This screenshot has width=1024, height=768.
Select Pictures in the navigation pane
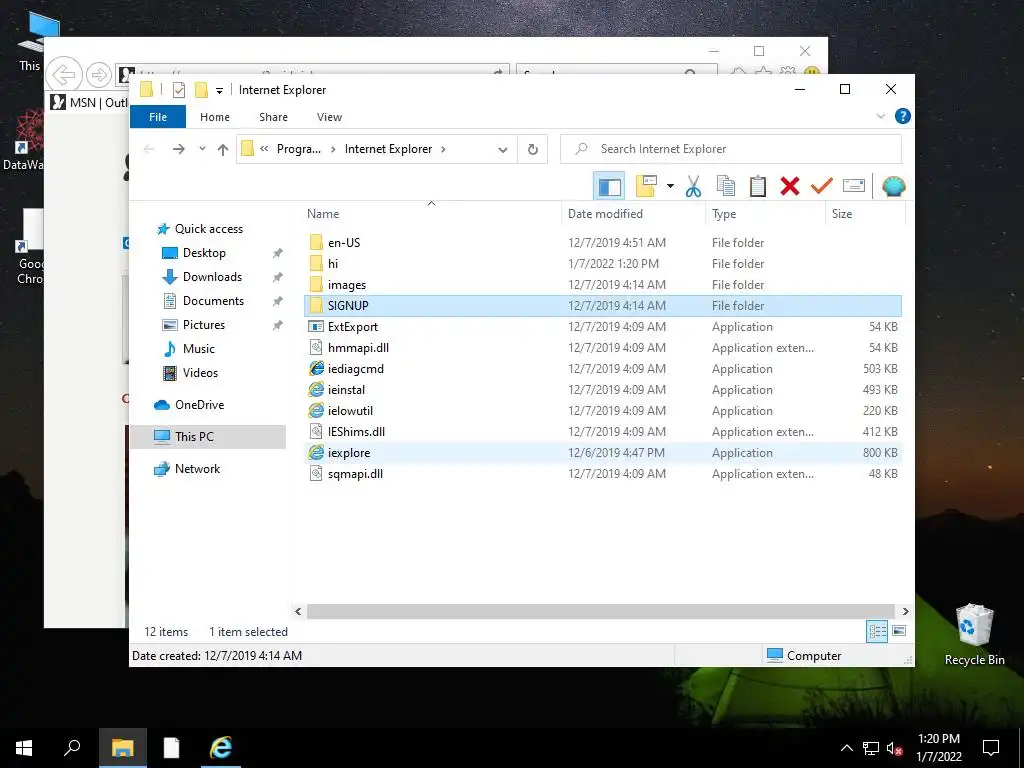click(204, 325)
